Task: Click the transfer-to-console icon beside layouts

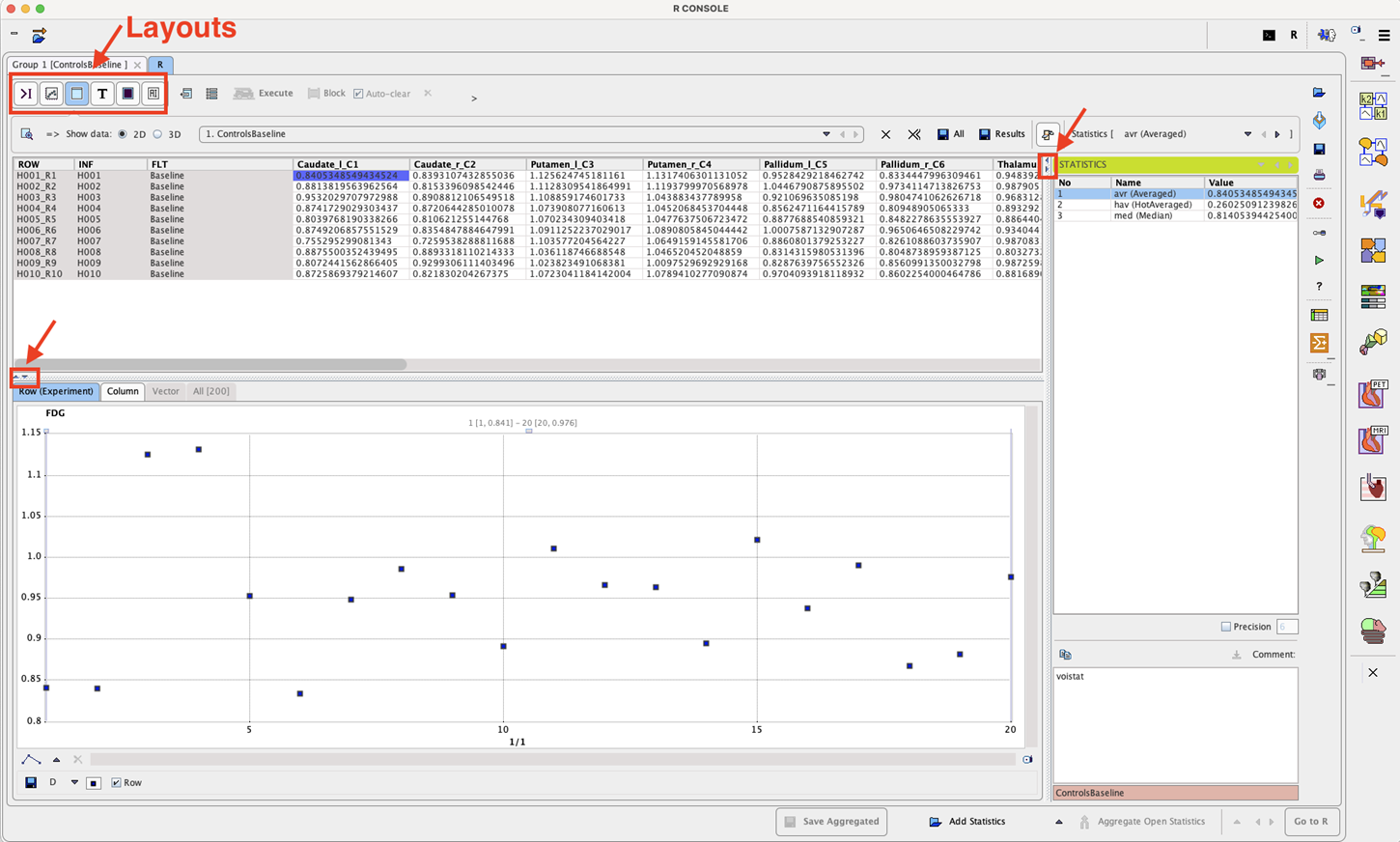Action: pos(186,94)
